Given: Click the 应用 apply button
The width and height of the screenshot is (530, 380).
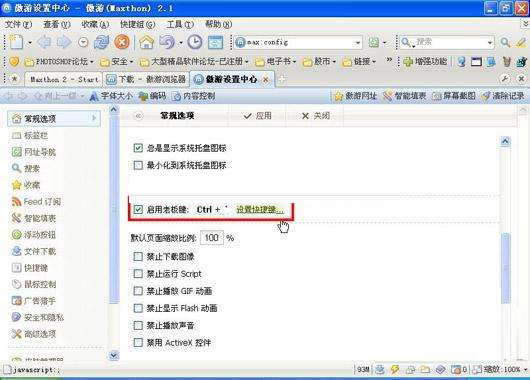Looking at the screenshot, I should tap(258, 116).
